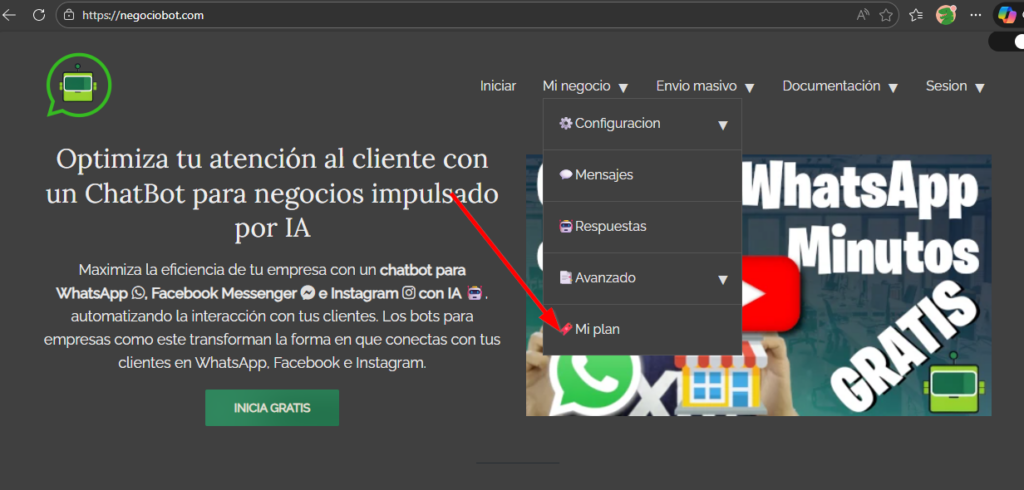The height and width of the screenshot is (490, 1024).
Task: Open the browser favorites list icon
Action: (x=916, y=15)
